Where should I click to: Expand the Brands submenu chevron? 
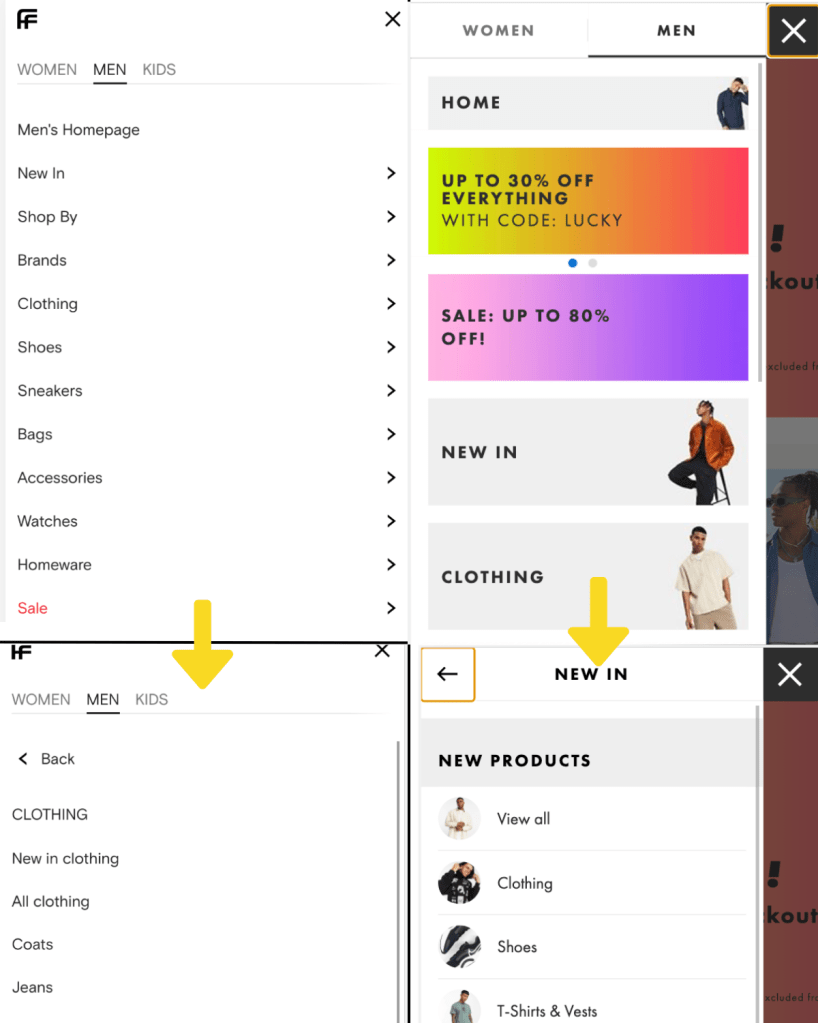click(391, 260)
